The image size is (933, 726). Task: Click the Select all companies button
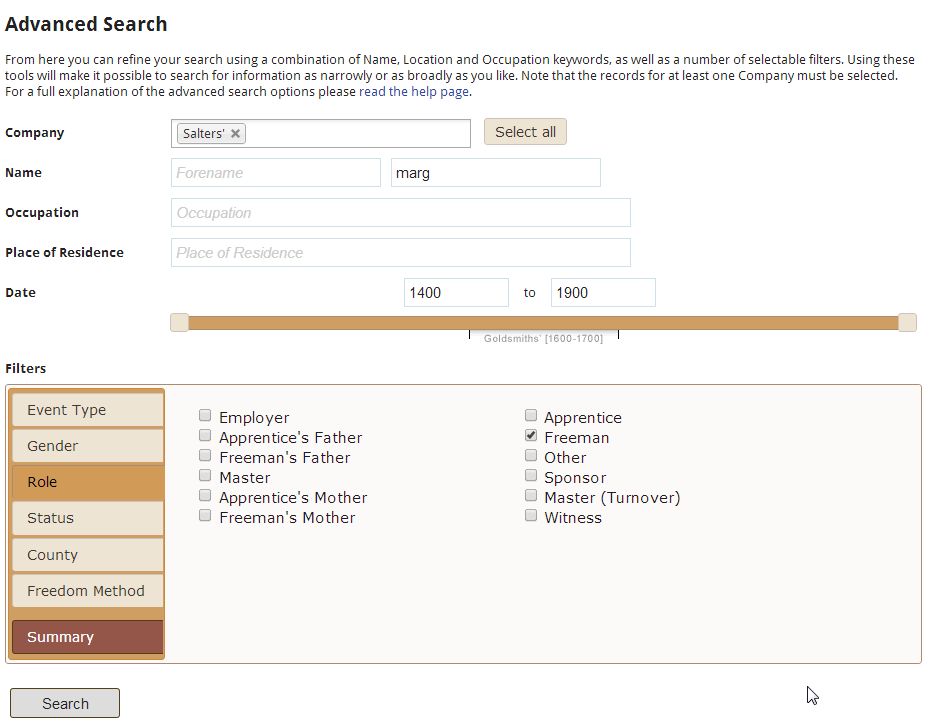pyautogui.click(x=525, y=132)
